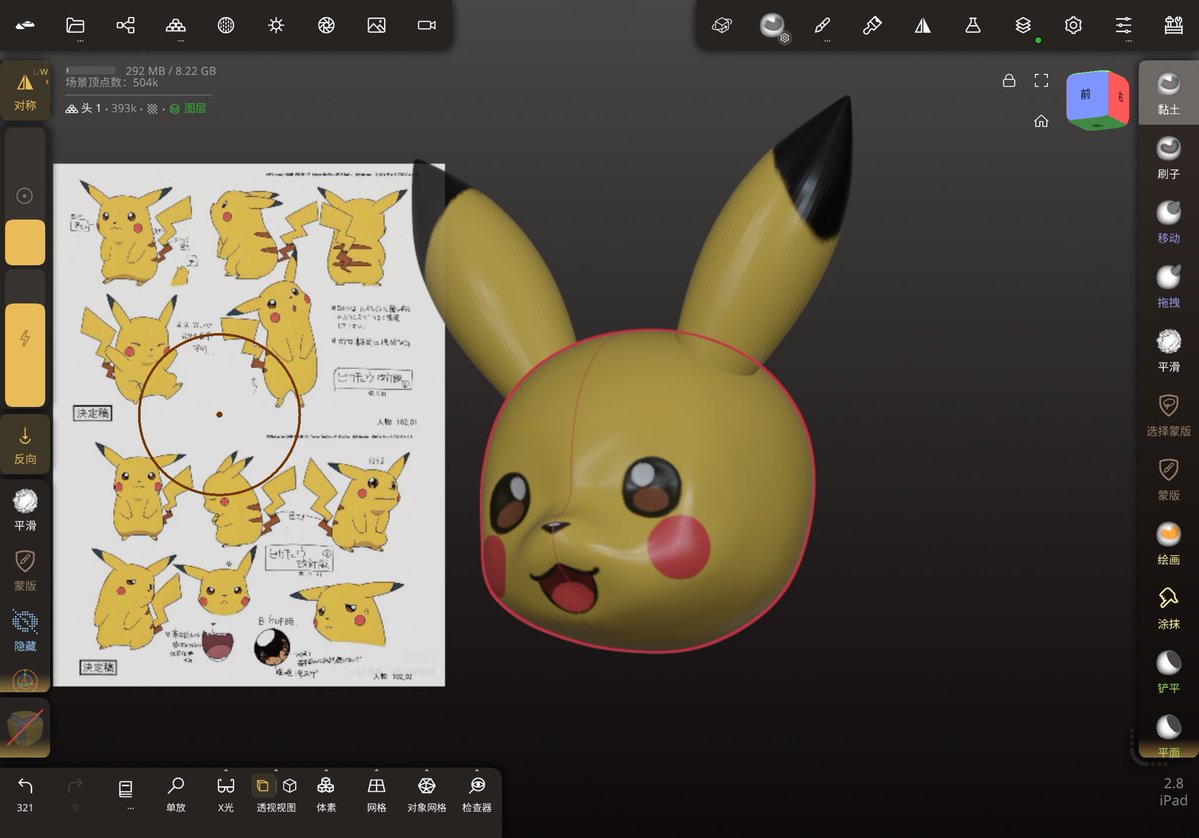The image size is (1199, 838).
Task: Choose the 绘画 paint tool
Action: click(1168, 544)
